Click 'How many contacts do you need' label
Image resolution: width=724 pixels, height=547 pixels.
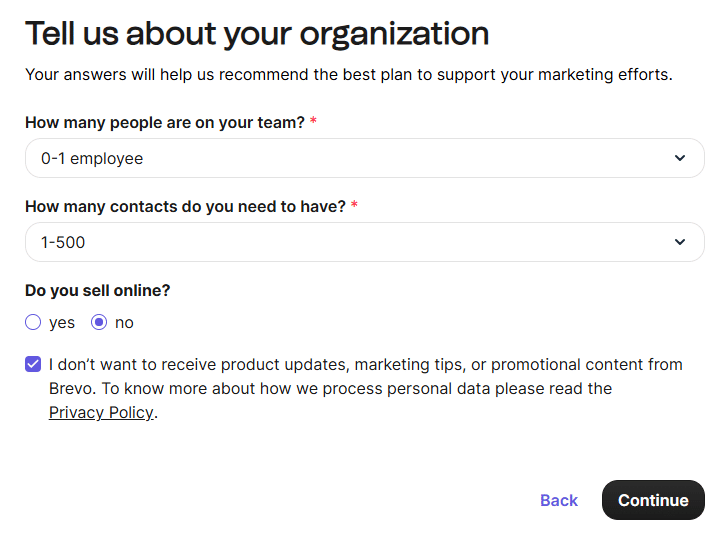click(x=185, y=206)
